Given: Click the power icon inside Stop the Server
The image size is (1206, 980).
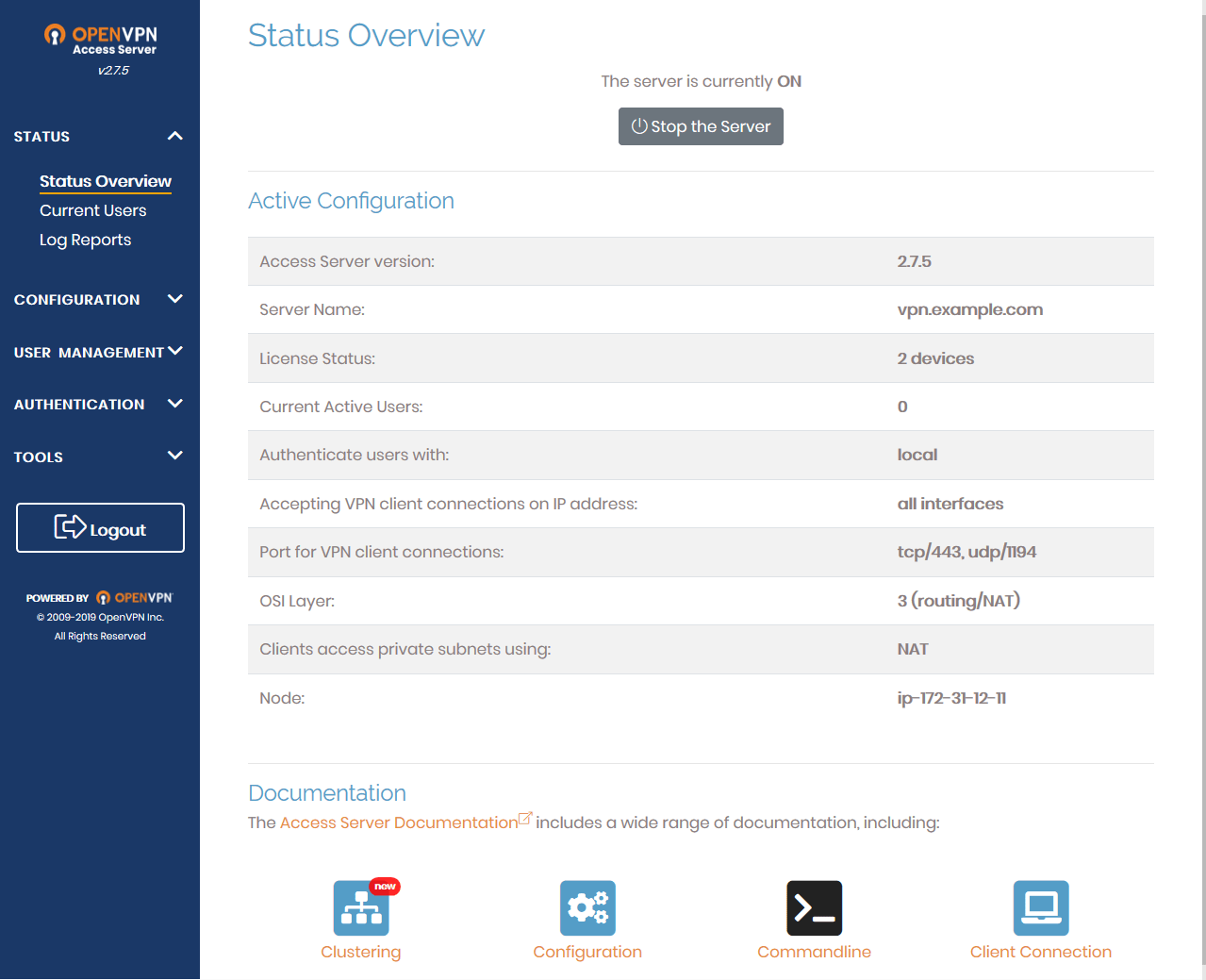Looking at the screenshot, I should [x=639, y=125].
